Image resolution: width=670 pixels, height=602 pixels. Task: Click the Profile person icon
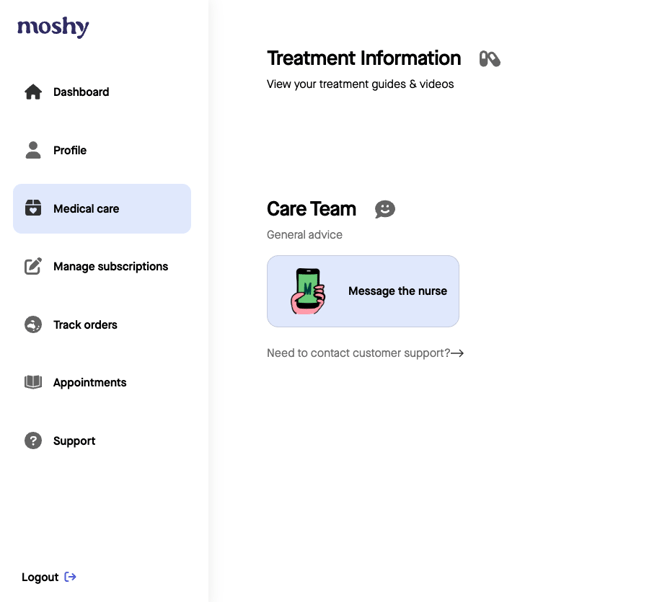[x=33, y=150]
